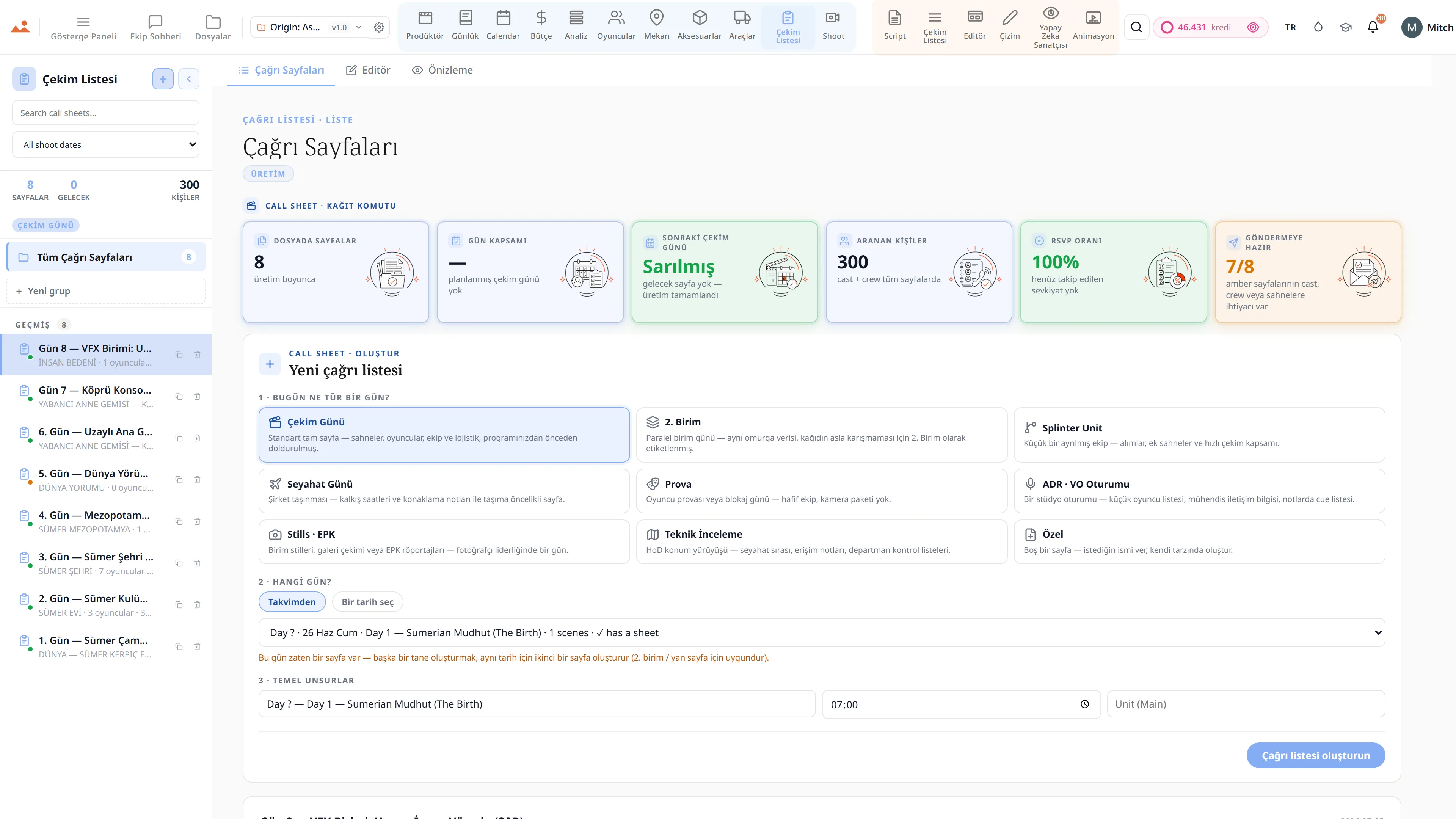Open the Calendar tool

[x=503, y=25]
